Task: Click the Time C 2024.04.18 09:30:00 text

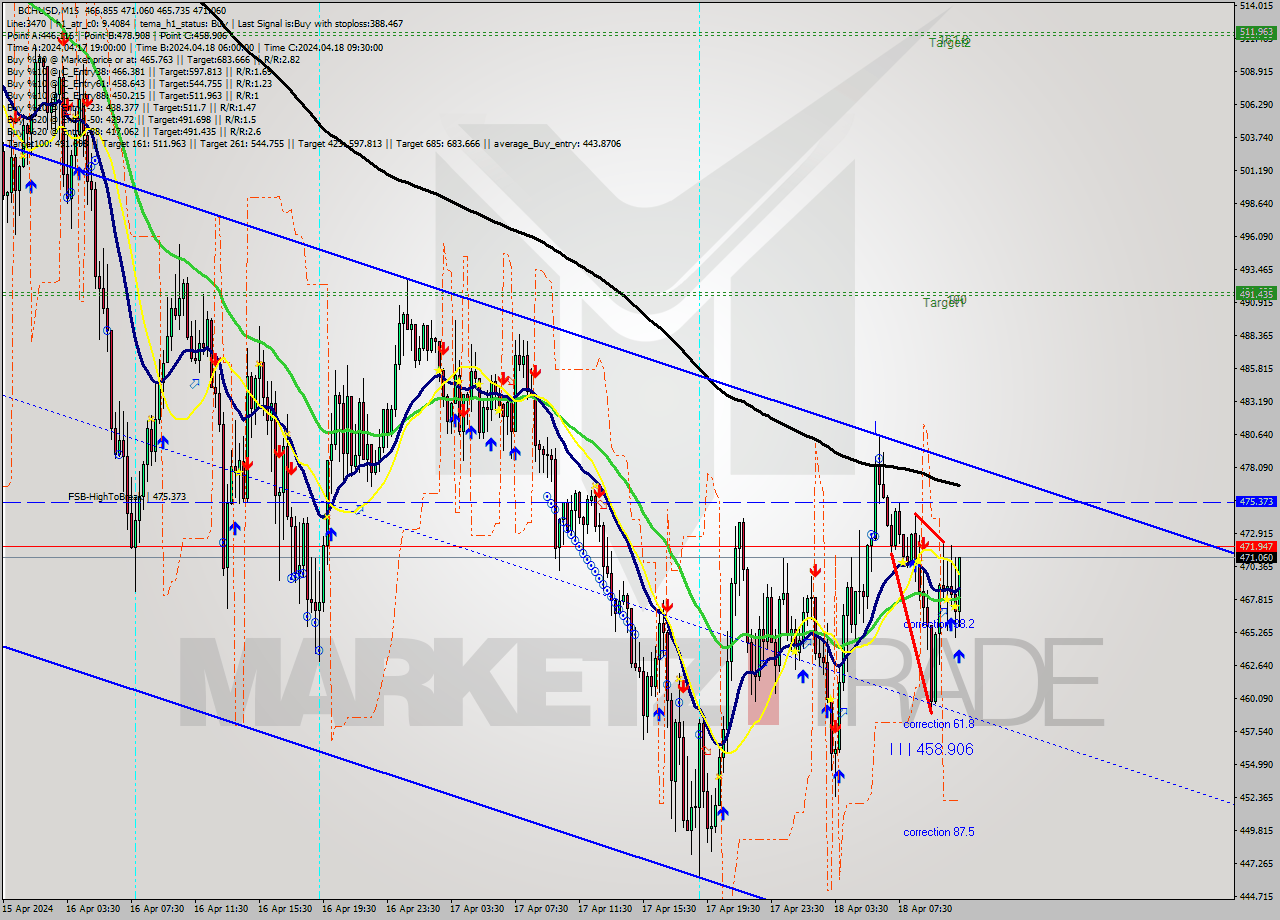Action: pyautogui.click(x=322, y=47)
